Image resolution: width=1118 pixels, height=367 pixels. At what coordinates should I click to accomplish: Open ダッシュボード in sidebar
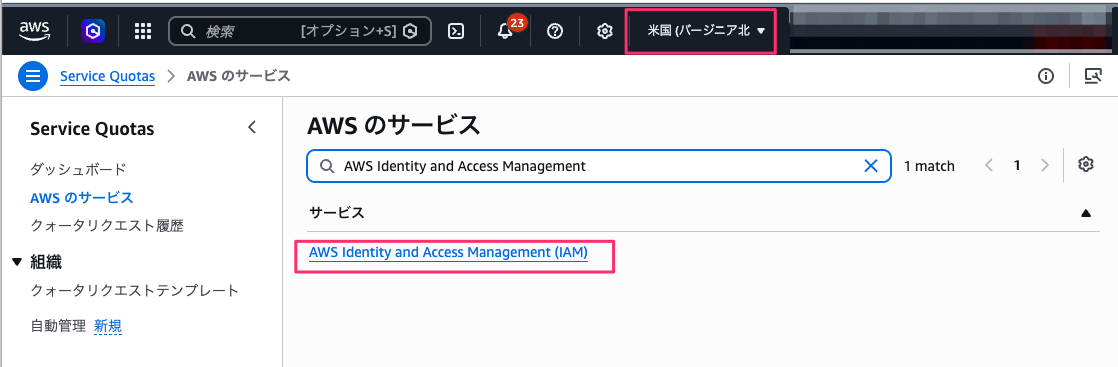click(78, 170)
